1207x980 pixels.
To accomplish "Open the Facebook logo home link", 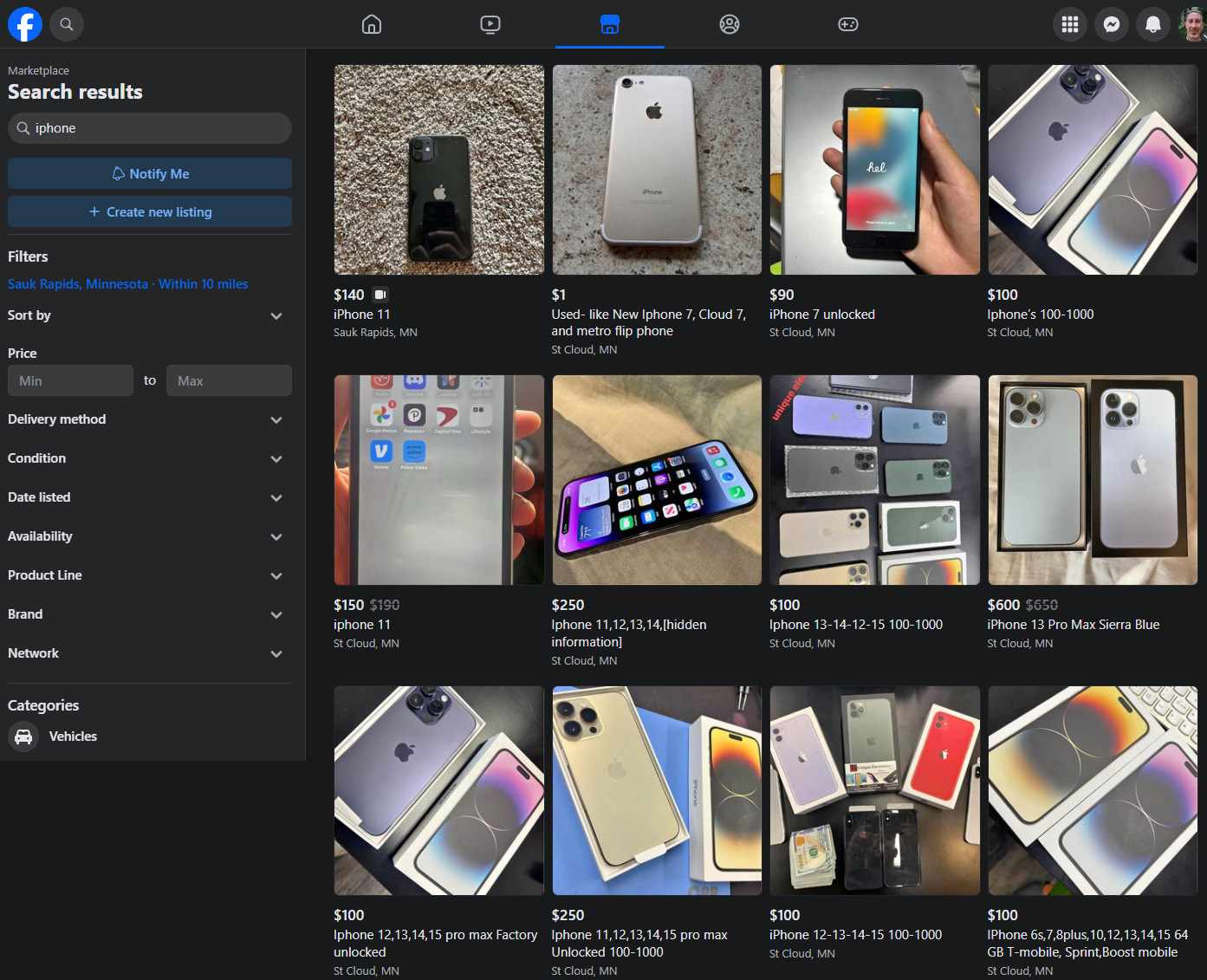I will tap(25, 24).
